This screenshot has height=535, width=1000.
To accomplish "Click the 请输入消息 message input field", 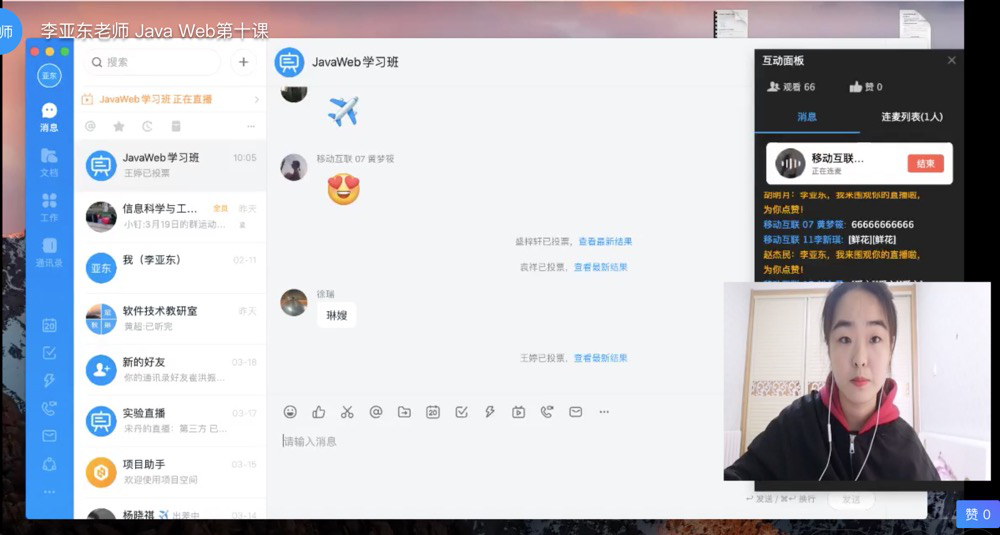I will click(x=500, y=441).
